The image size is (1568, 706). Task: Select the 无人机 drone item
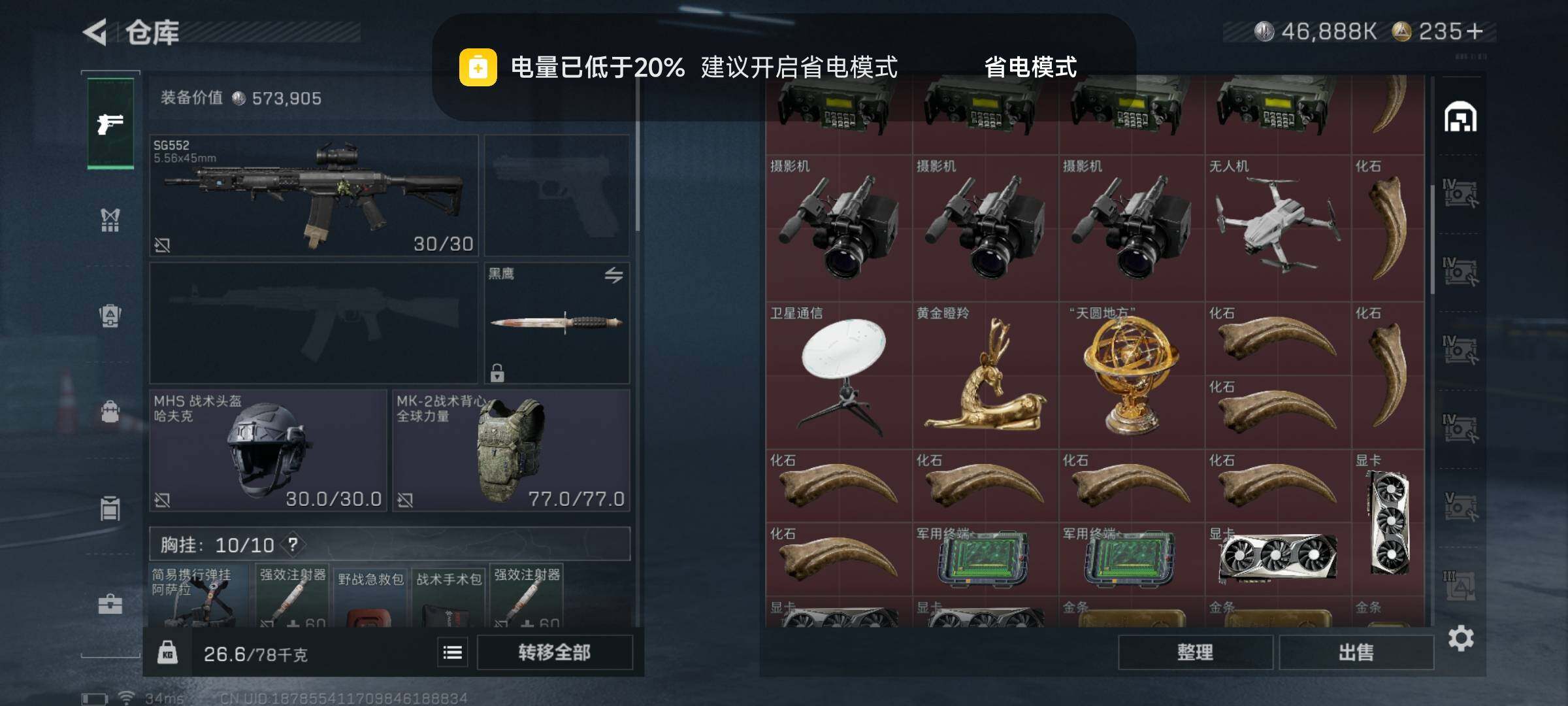coord(1278,228)
